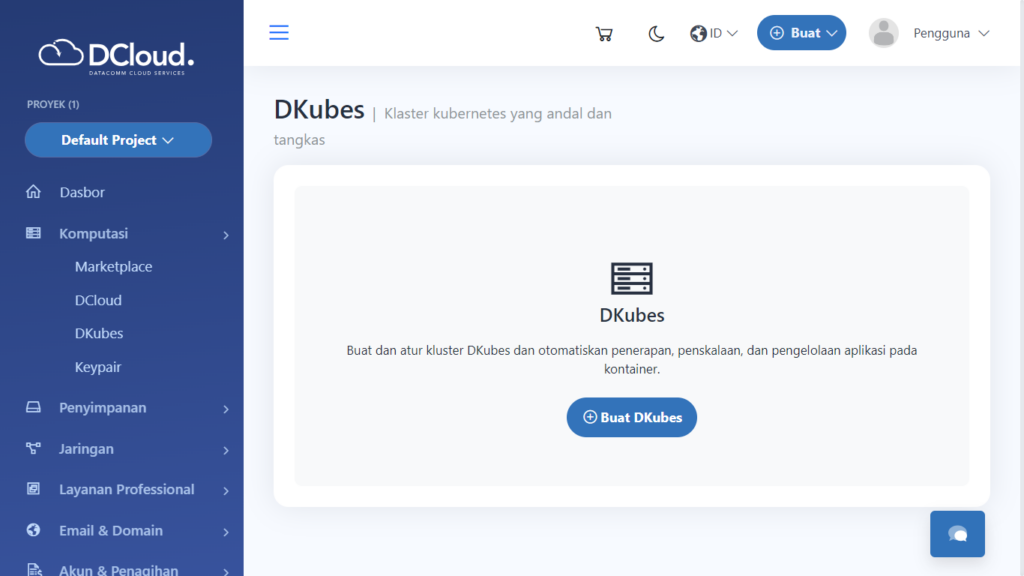This screenshot has width=1024, height=576.
Task: Go to Dasbor in sidebar
Action: 82,192
